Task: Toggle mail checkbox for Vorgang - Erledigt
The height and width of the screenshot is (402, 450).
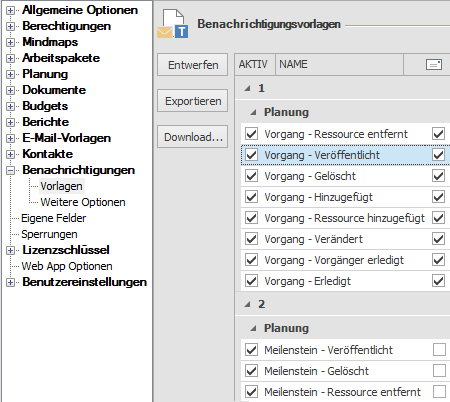Action: click(439, 281)
